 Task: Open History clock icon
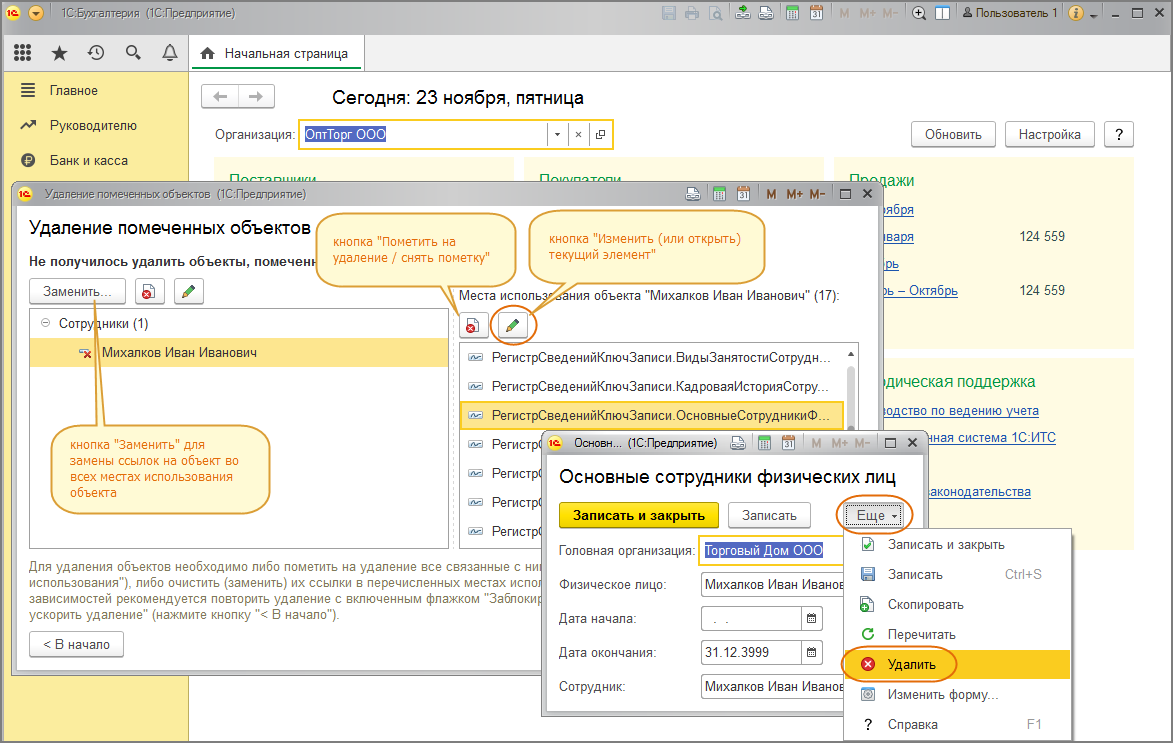[96, 53]
